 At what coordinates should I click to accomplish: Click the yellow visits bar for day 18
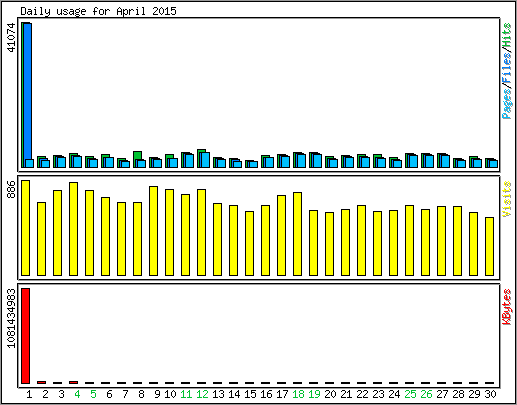click(298, 234)
